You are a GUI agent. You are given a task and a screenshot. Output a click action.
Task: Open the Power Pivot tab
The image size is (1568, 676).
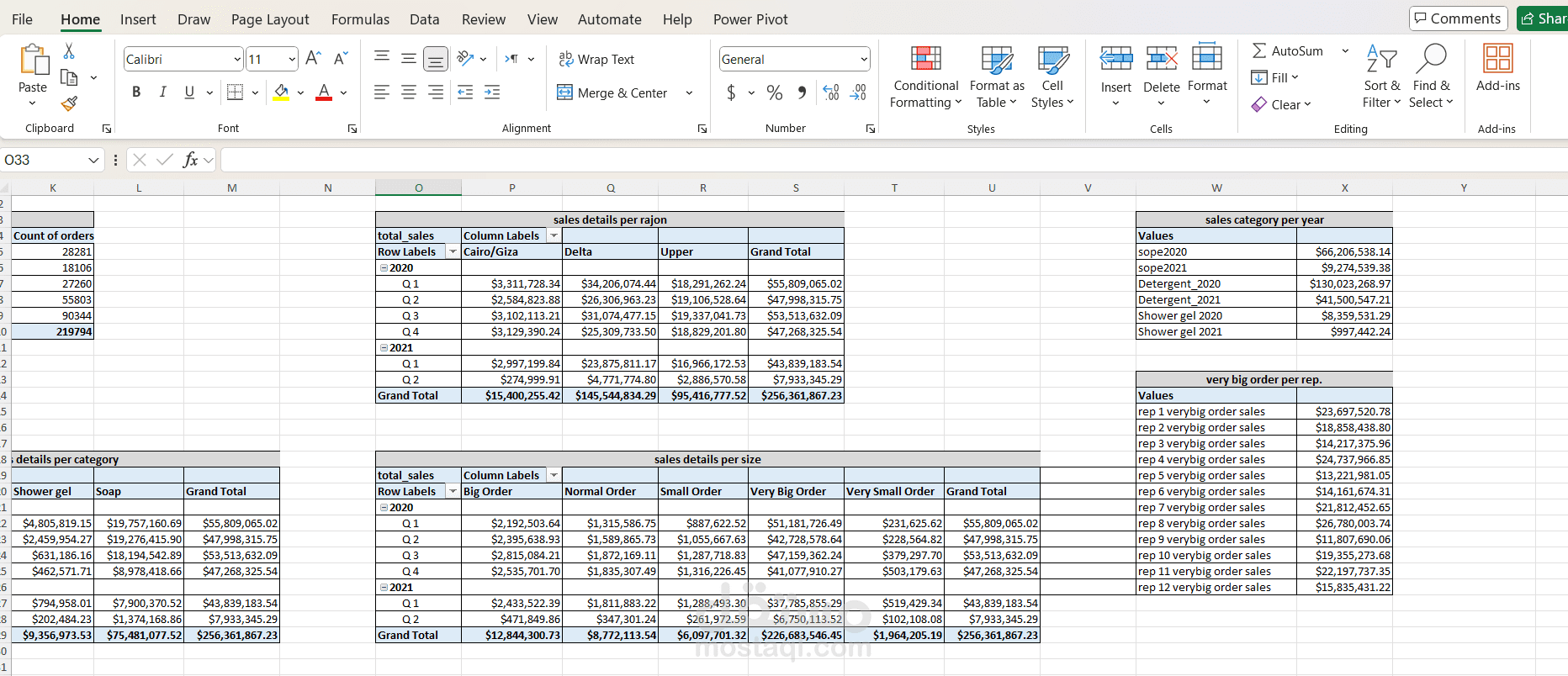pyautogui.click(x=750, y=19)
